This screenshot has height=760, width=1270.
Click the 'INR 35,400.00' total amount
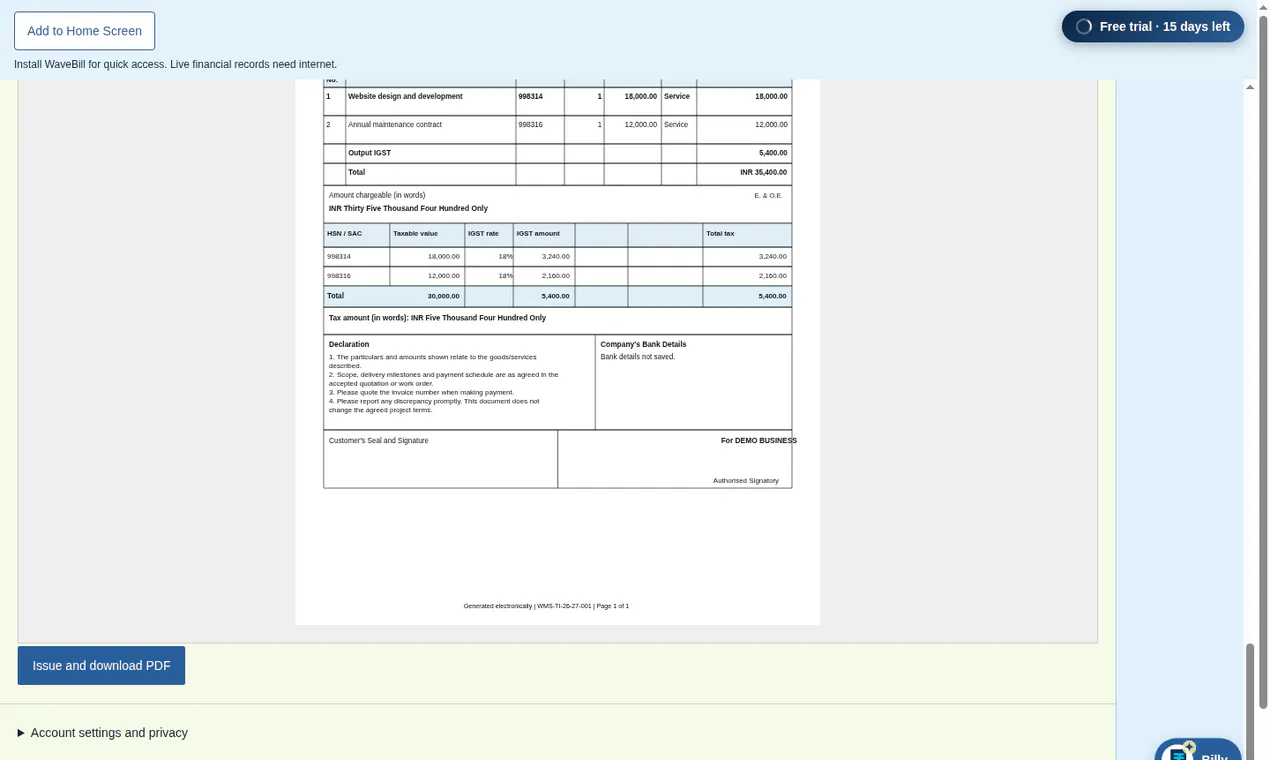click(x=763, y=172)
